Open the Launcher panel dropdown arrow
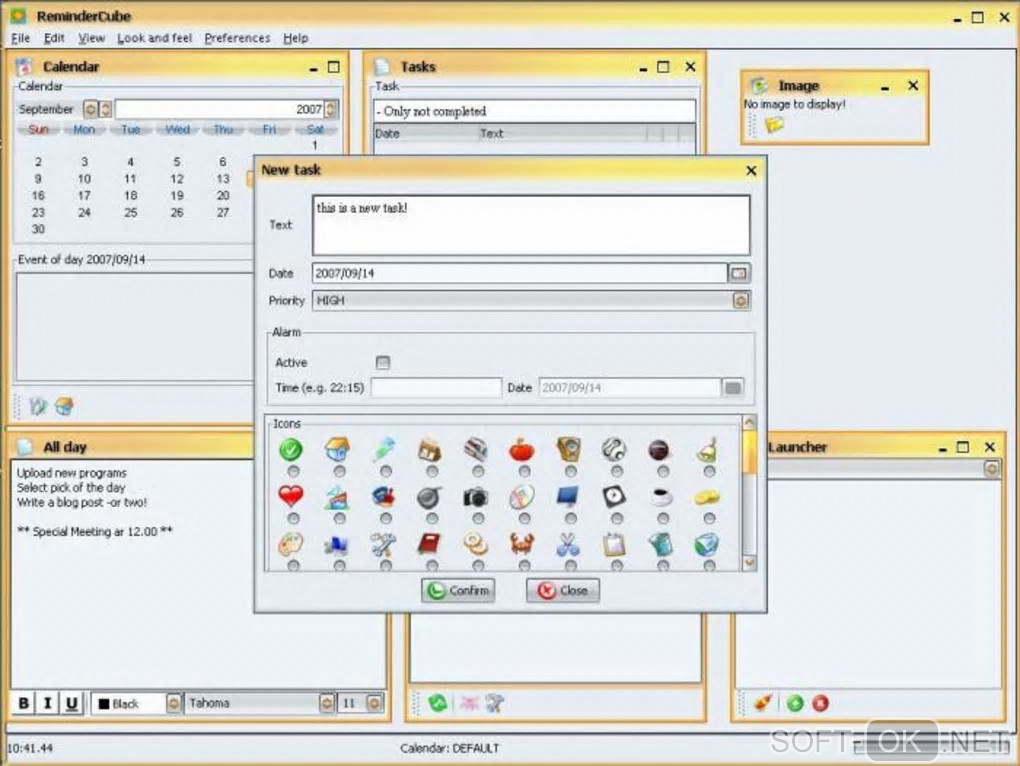Screen dimensions: 1020x766 pos(991,468)
